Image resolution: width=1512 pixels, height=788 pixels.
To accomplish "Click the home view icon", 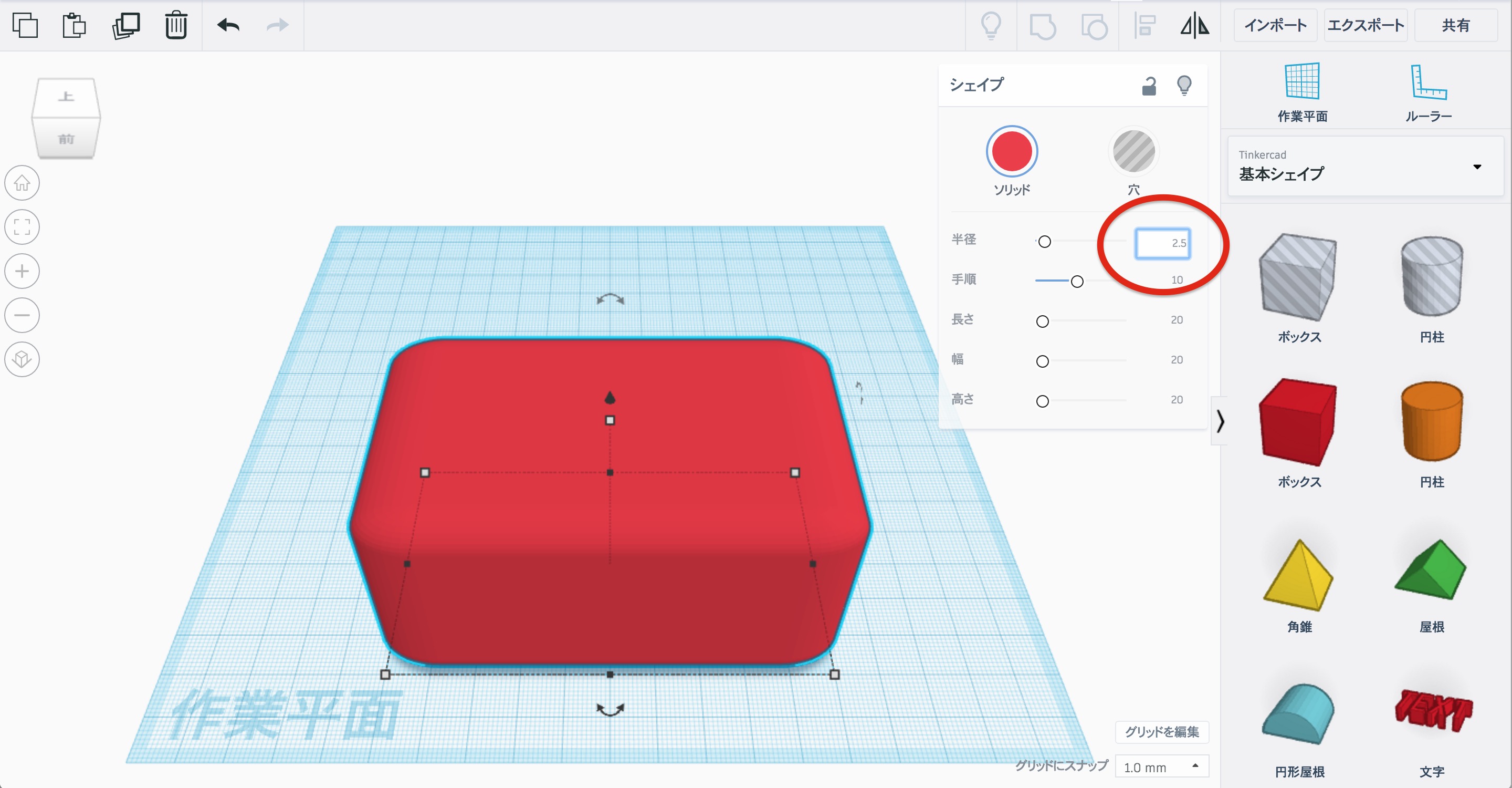I will [22, 183].
